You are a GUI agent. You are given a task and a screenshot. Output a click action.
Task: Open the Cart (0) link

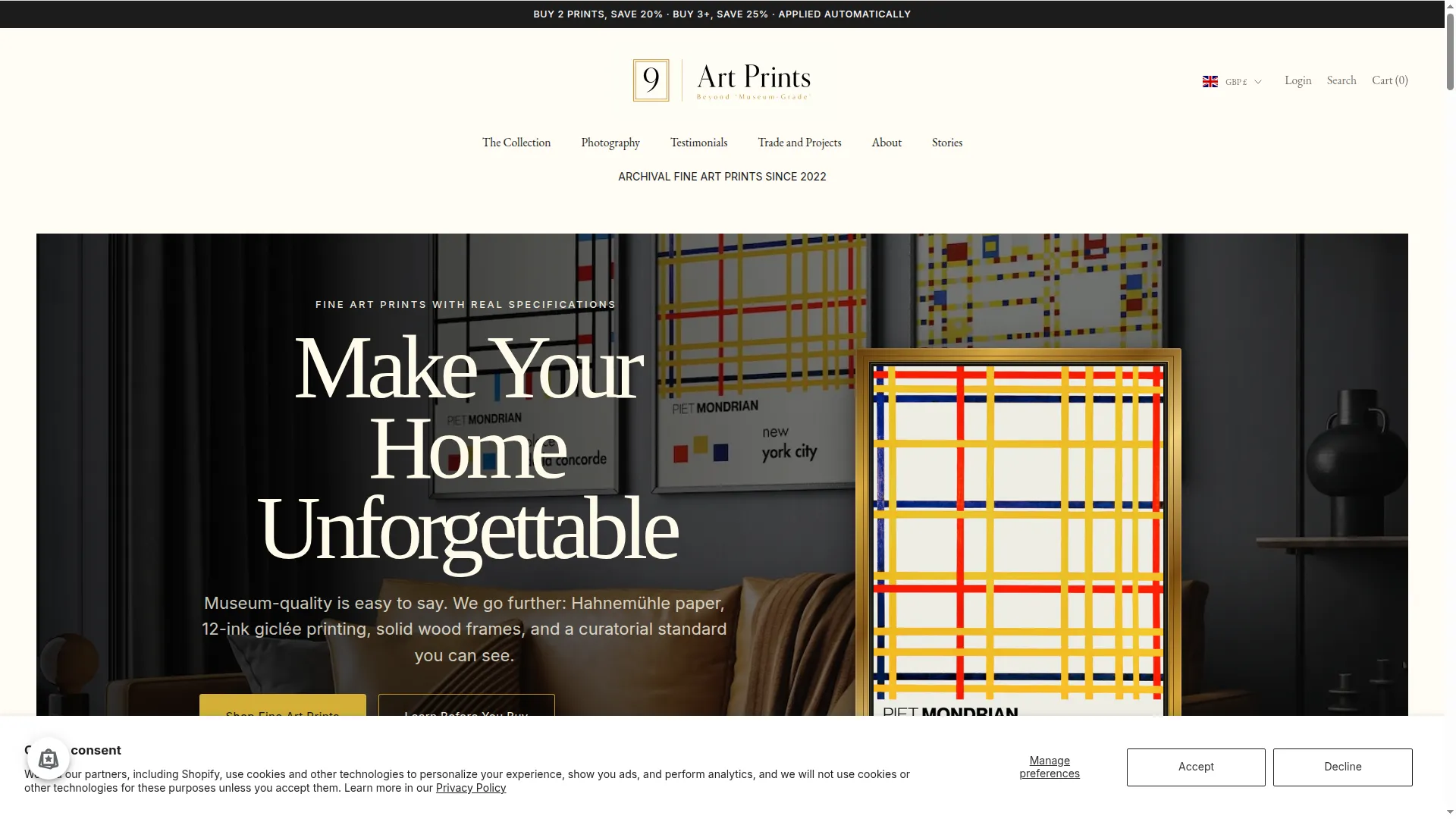pyautogui.click(x=1390, y=80)
